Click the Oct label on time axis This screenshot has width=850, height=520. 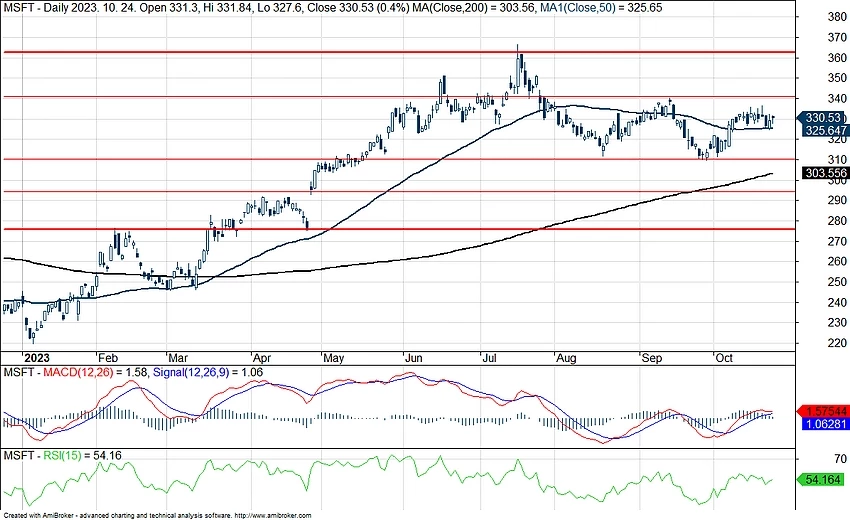(724, 358)
